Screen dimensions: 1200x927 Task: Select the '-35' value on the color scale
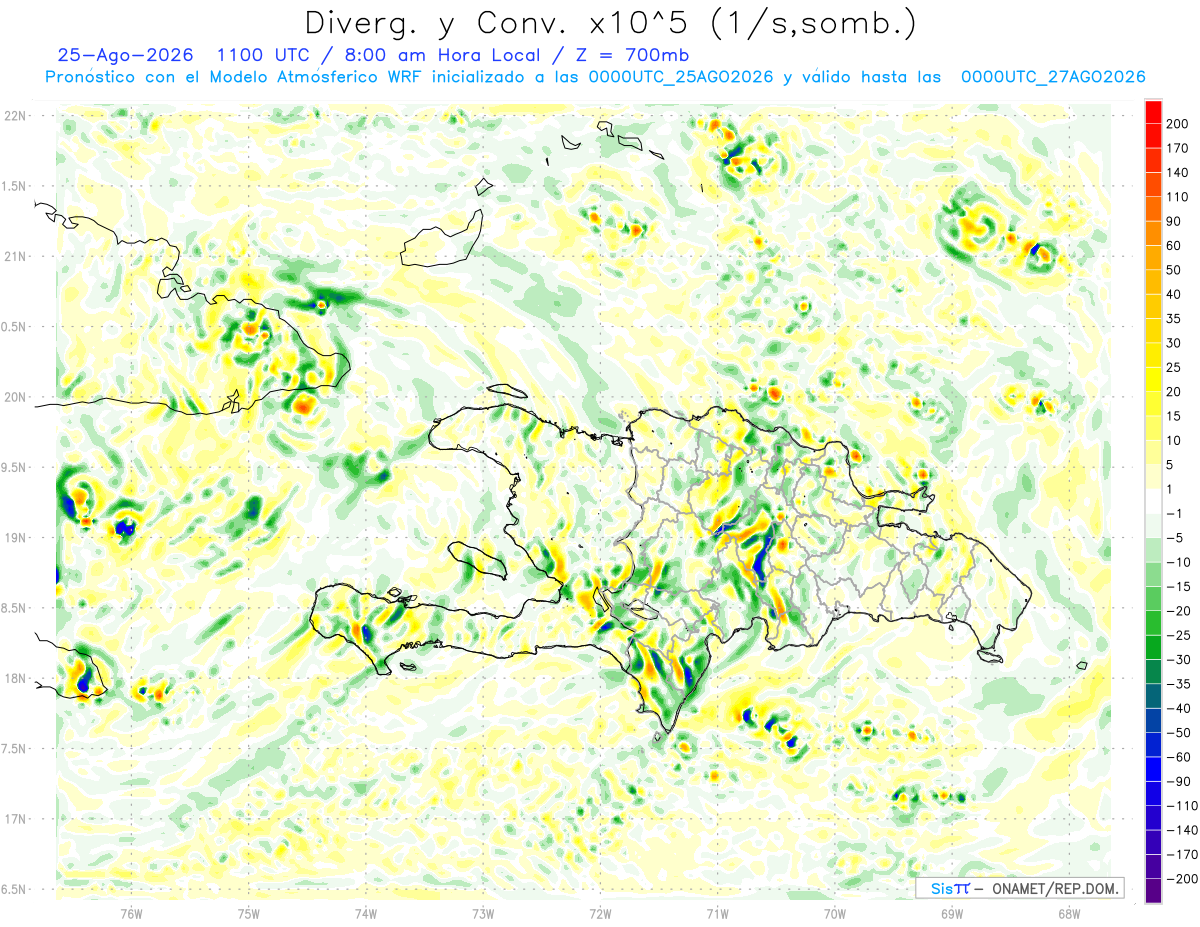point(1180,685)
